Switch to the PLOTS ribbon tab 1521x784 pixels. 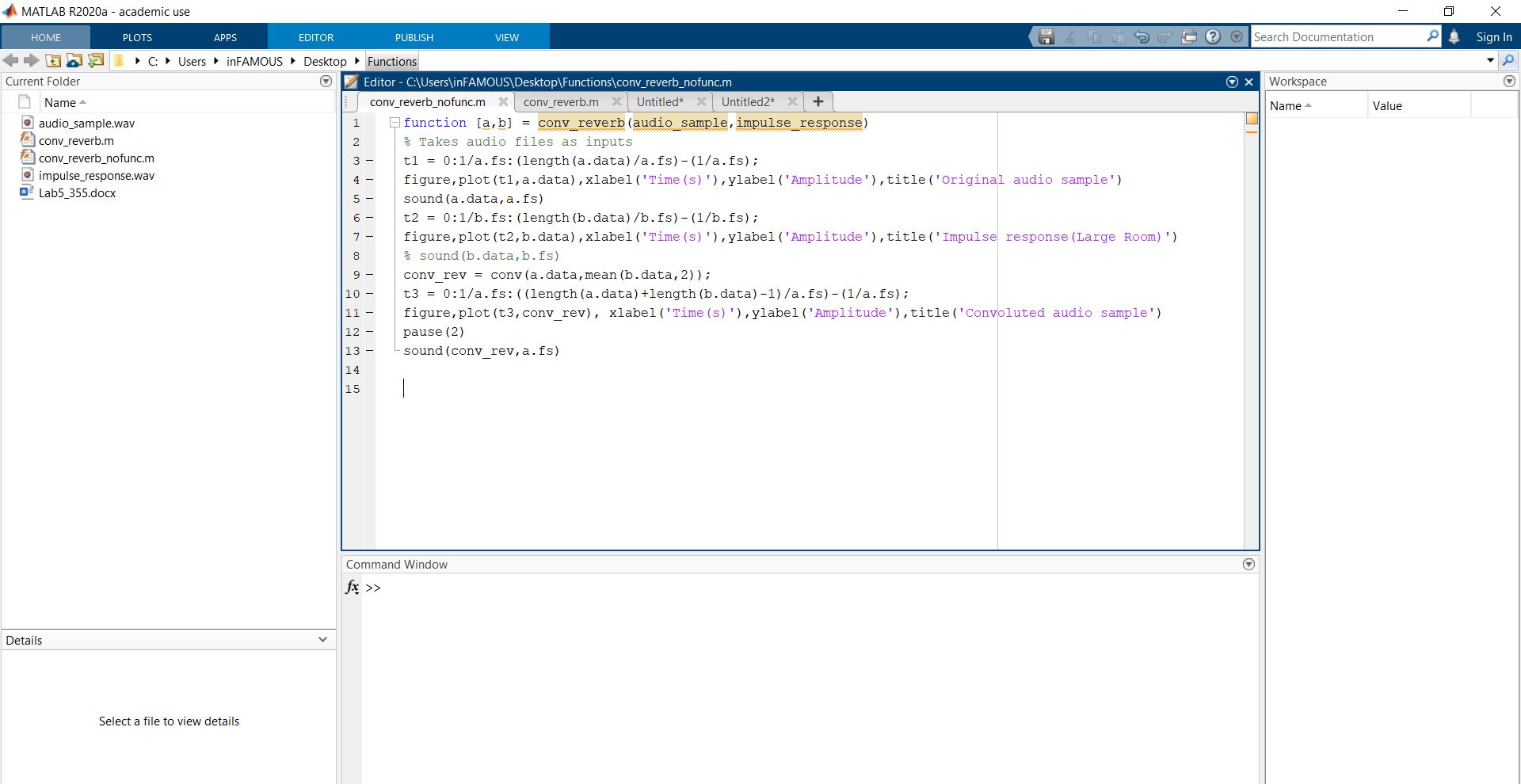tap(136, 36)
